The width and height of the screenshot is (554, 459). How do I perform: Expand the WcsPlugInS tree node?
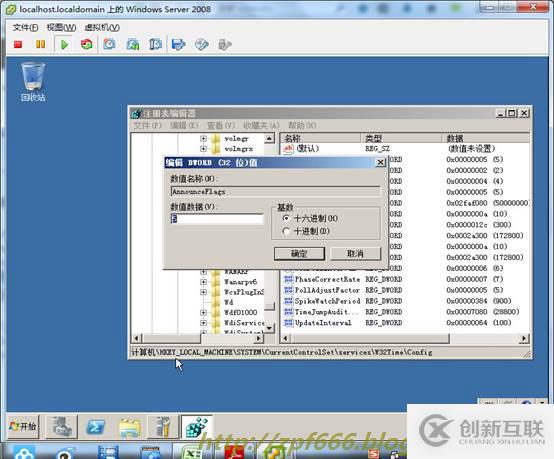click(x=203, y=292)
